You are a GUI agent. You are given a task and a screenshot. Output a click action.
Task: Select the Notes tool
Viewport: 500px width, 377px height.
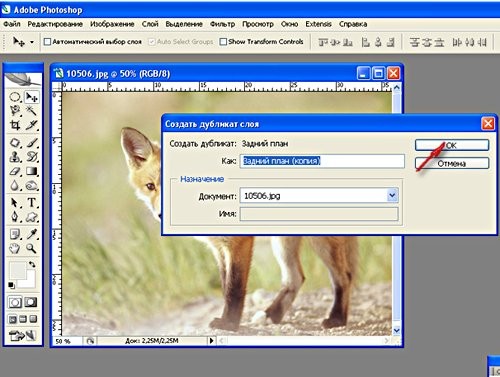[x=15, y=234]
